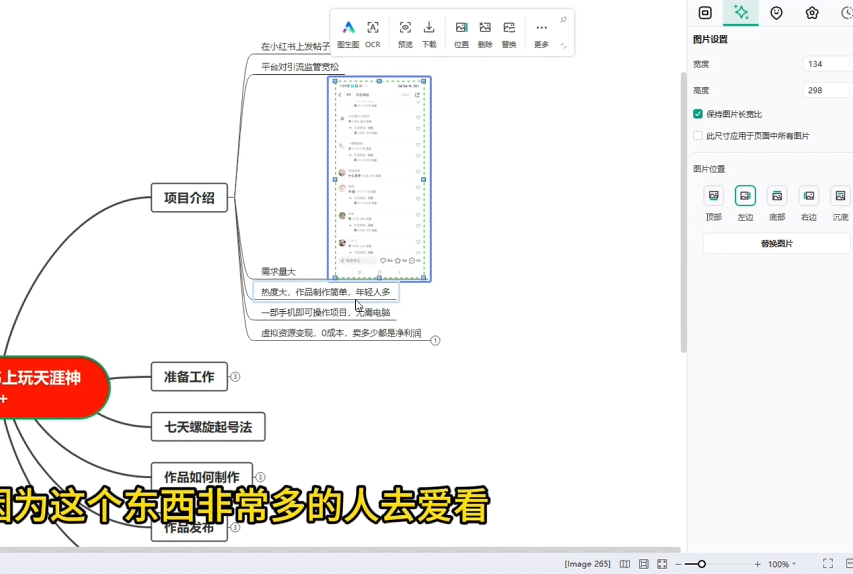Open the 更多 options in image toolbar
Image resolution: width=853 pixels, height=574 pixels.
(541, 33)
